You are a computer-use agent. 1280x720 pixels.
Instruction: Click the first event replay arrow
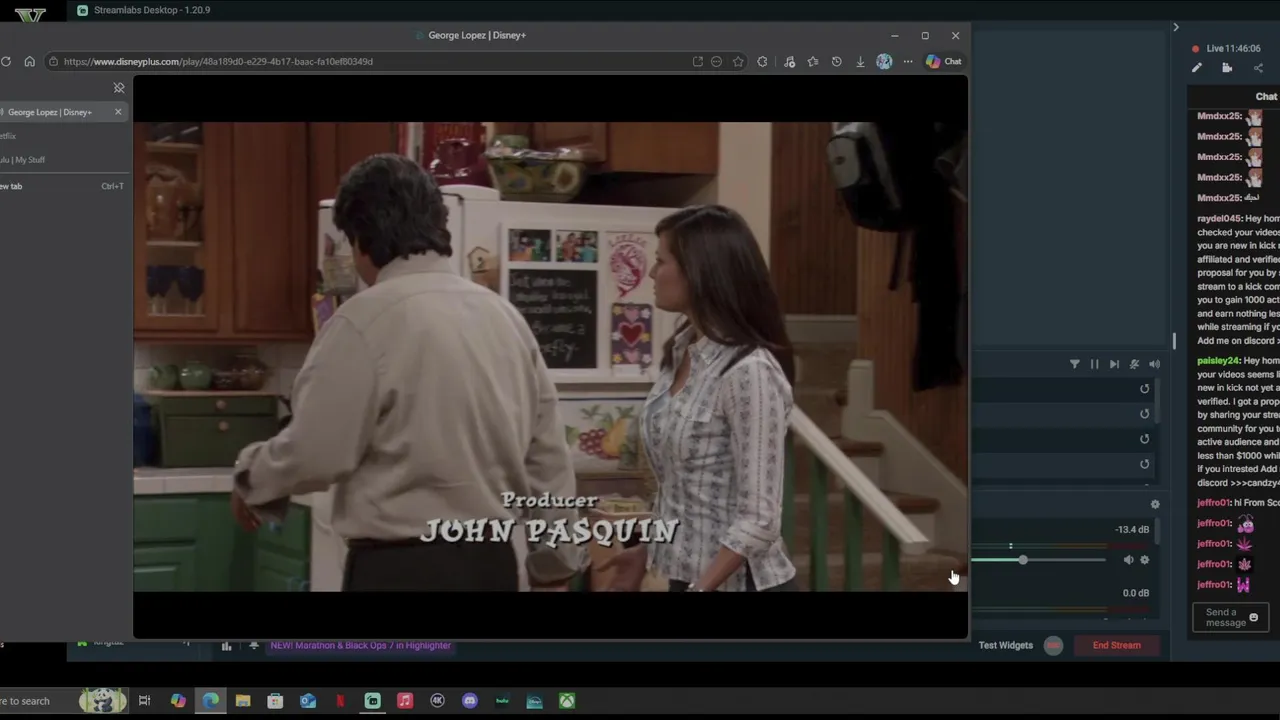pos(1145,389)
